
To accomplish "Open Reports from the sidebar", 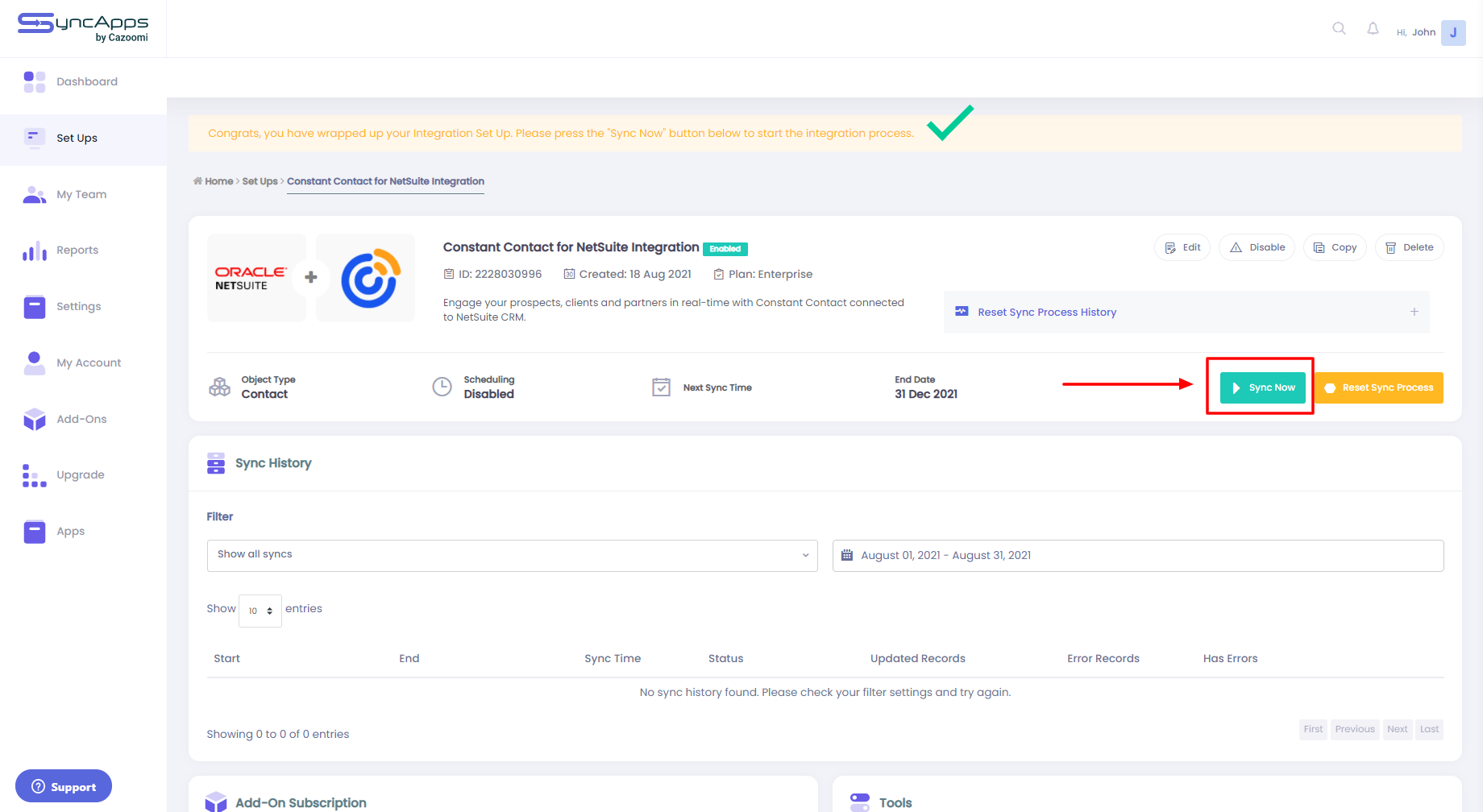I will pos(83,251).
